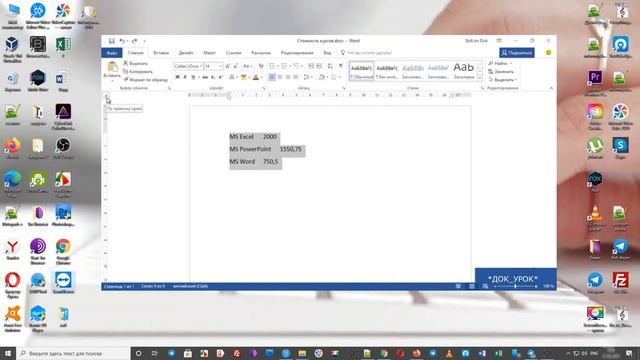640x360 pixels.
Task: Sort the selected paragraphs
Action: click(330, 66)
